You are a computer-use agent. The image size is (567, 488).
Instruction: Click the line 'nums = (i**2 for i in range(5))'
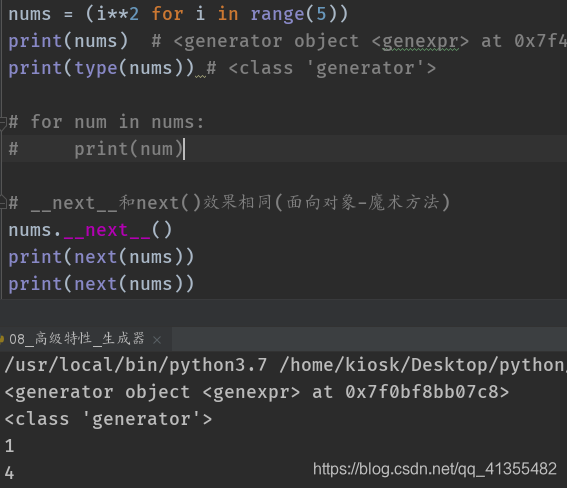click(178, 14)
